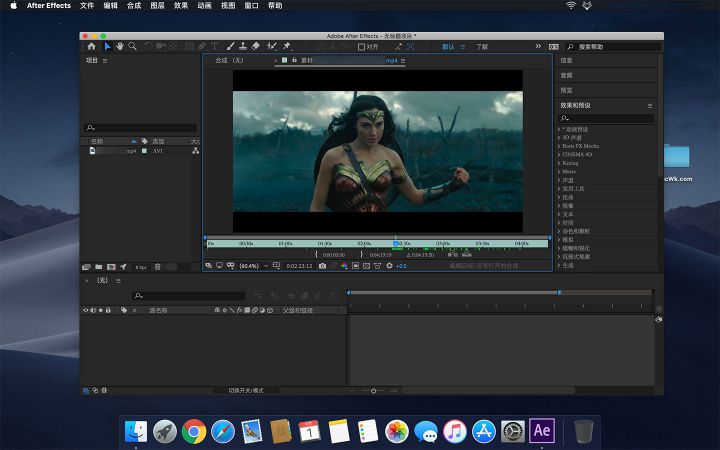720x450 pixels.
Task: Select the Zoom magnifier tool
Action: point(133,46)
